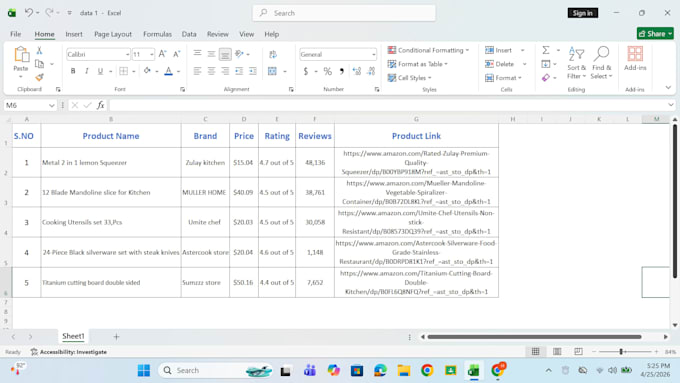The image size is (680, 383).
Task: Click Increase Indent icon
Action: [x=253, y=71]
